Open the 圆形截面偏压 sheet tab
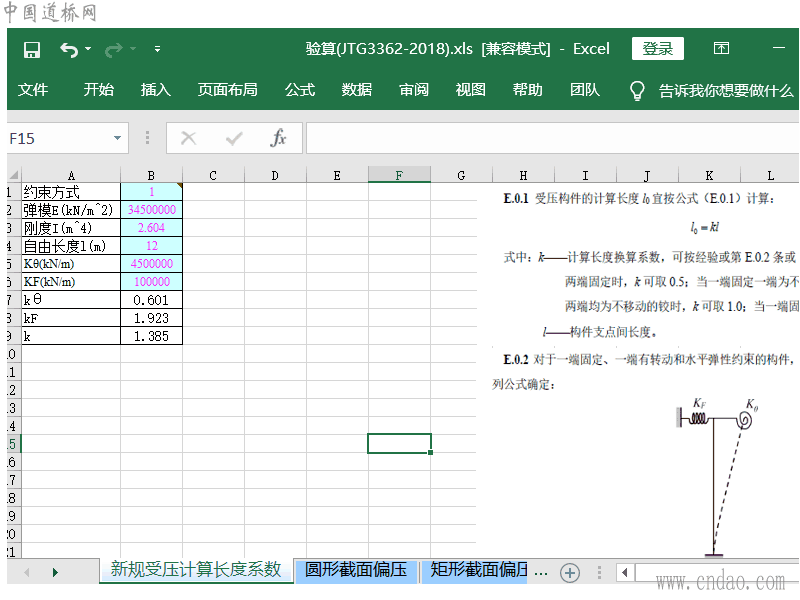 356,569
